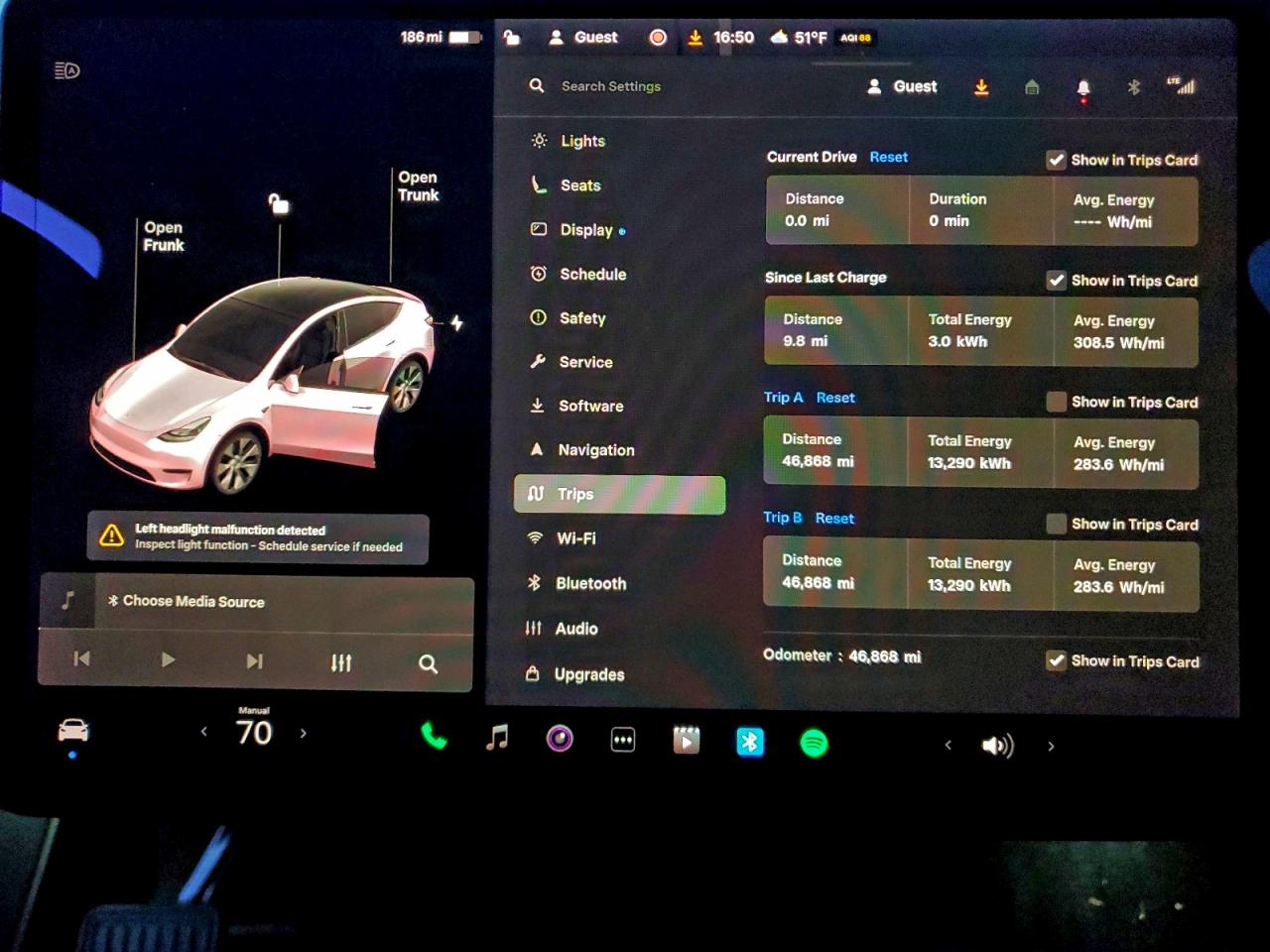The width and height of the screenshot is (1270, 952).
Task: Tap the Bluetooth app icon in dock
Action: point(750,742)
